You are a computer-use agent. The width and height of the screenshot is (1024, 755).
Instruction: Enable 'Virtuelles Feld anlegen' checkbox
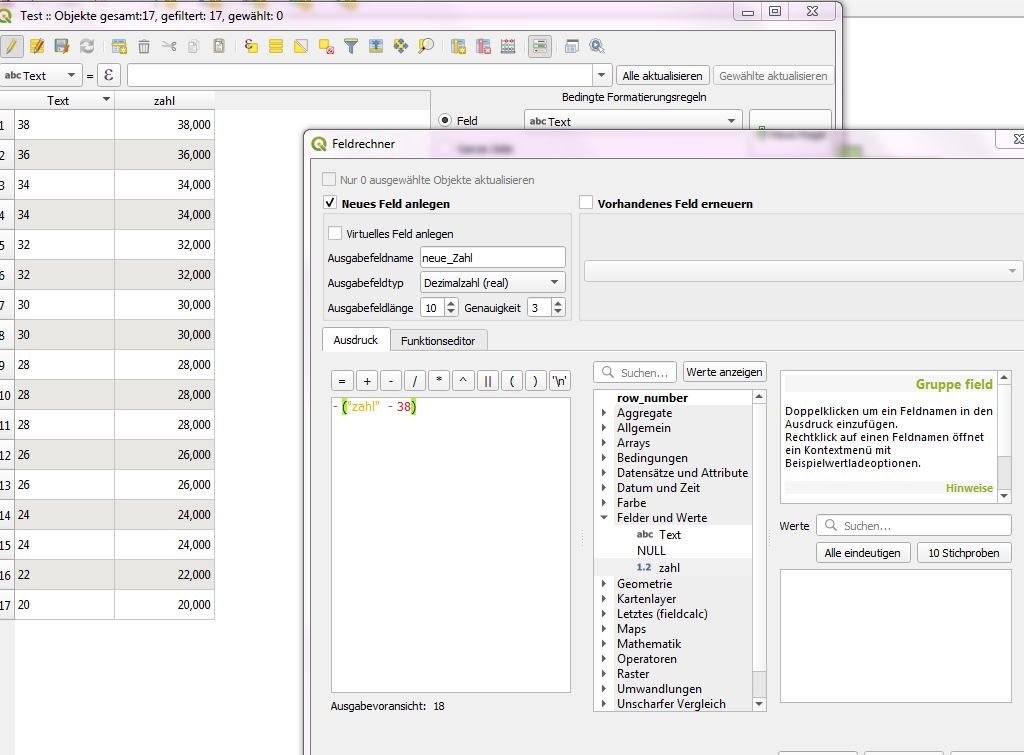click(x=336, y=233)
